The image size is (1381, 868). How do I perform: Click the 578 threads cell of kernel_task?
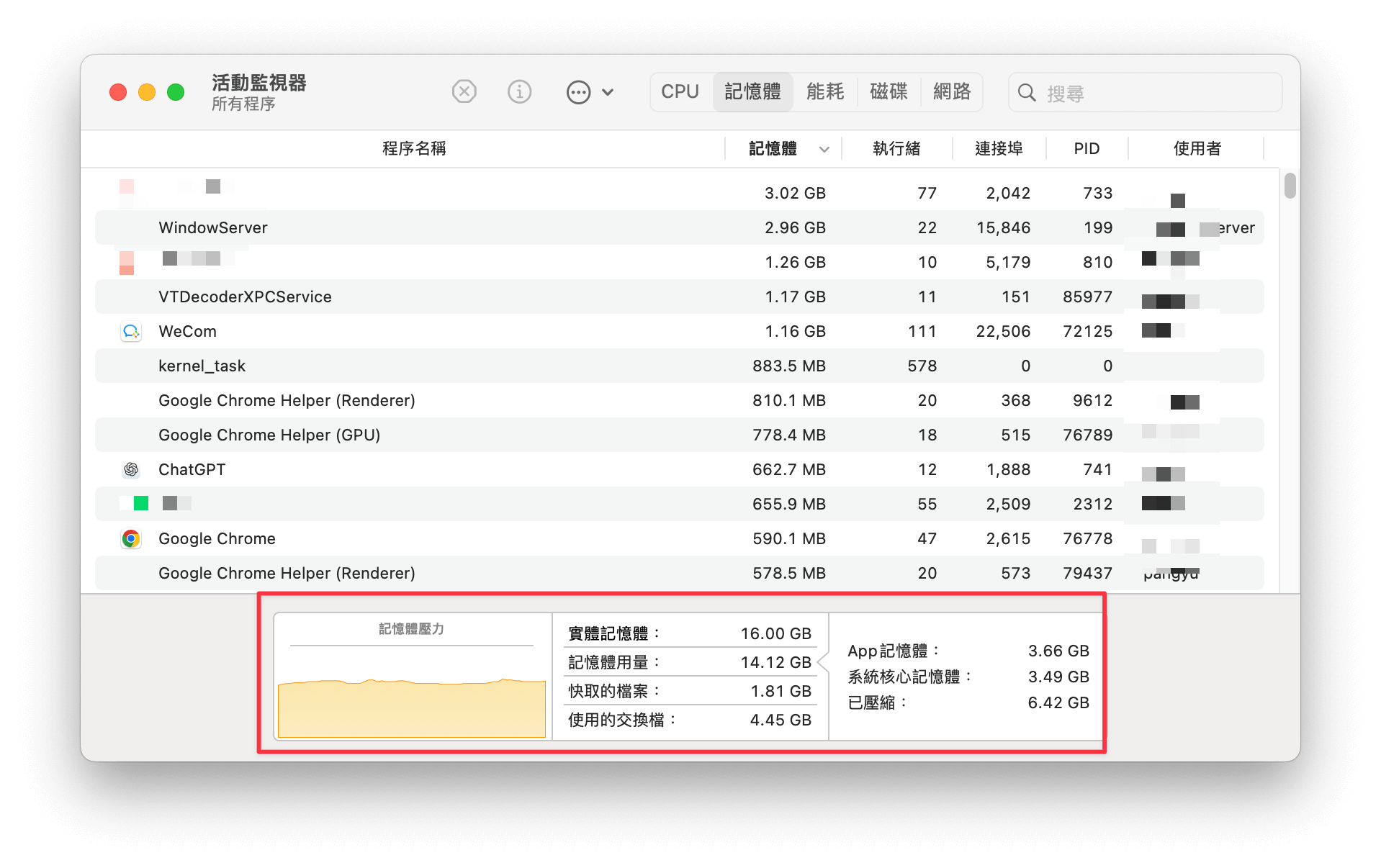coord(922,366)
